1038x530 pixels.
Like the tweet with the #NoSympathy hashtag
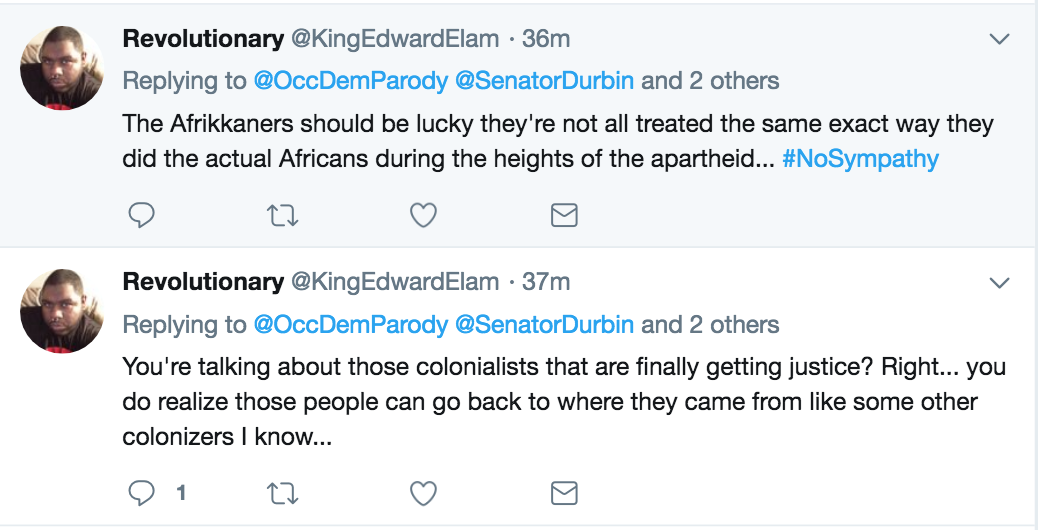[x=424, y=215]
